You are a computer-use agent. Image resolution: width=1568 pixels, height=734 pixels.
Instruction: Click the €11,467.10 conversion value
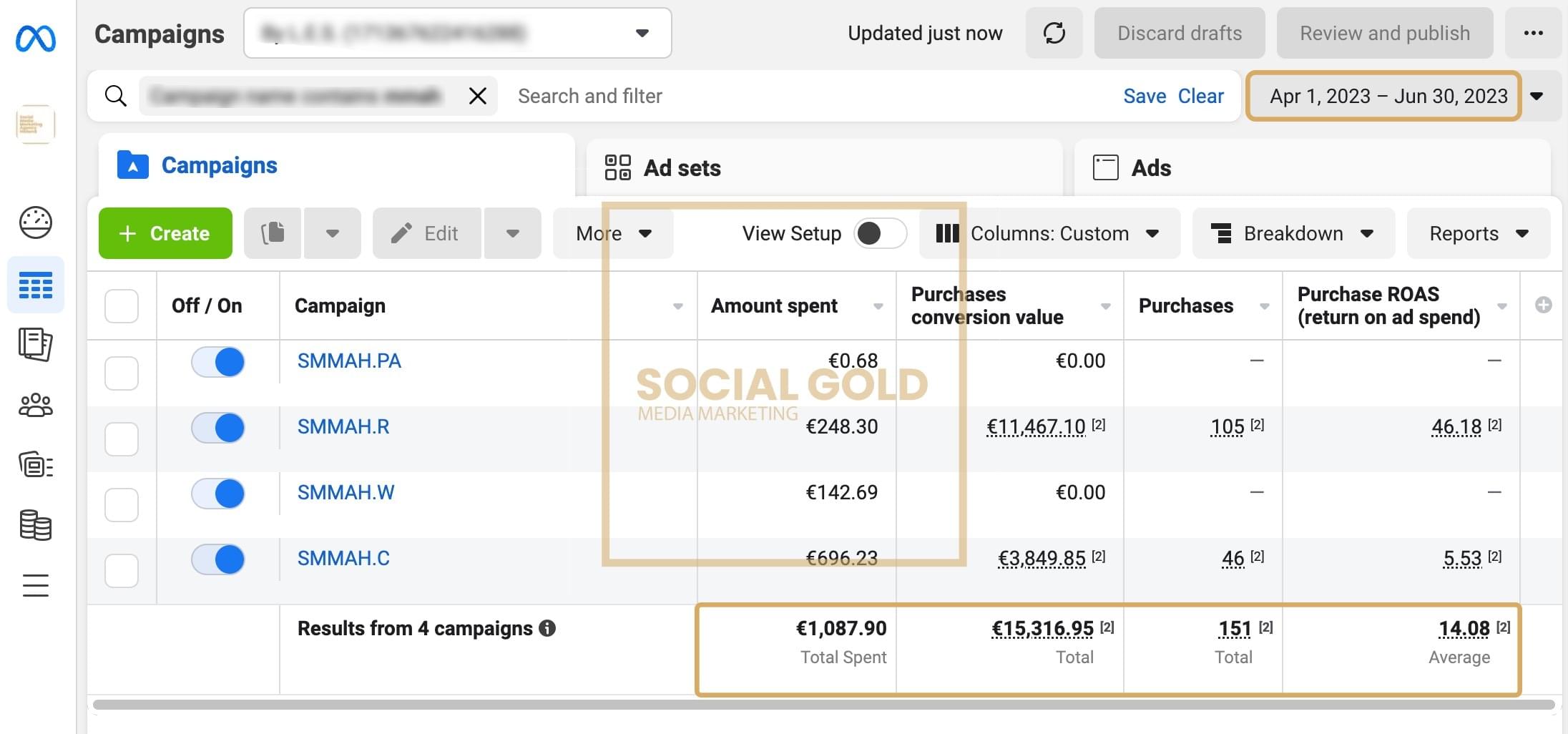click(x=1036, y=427)
